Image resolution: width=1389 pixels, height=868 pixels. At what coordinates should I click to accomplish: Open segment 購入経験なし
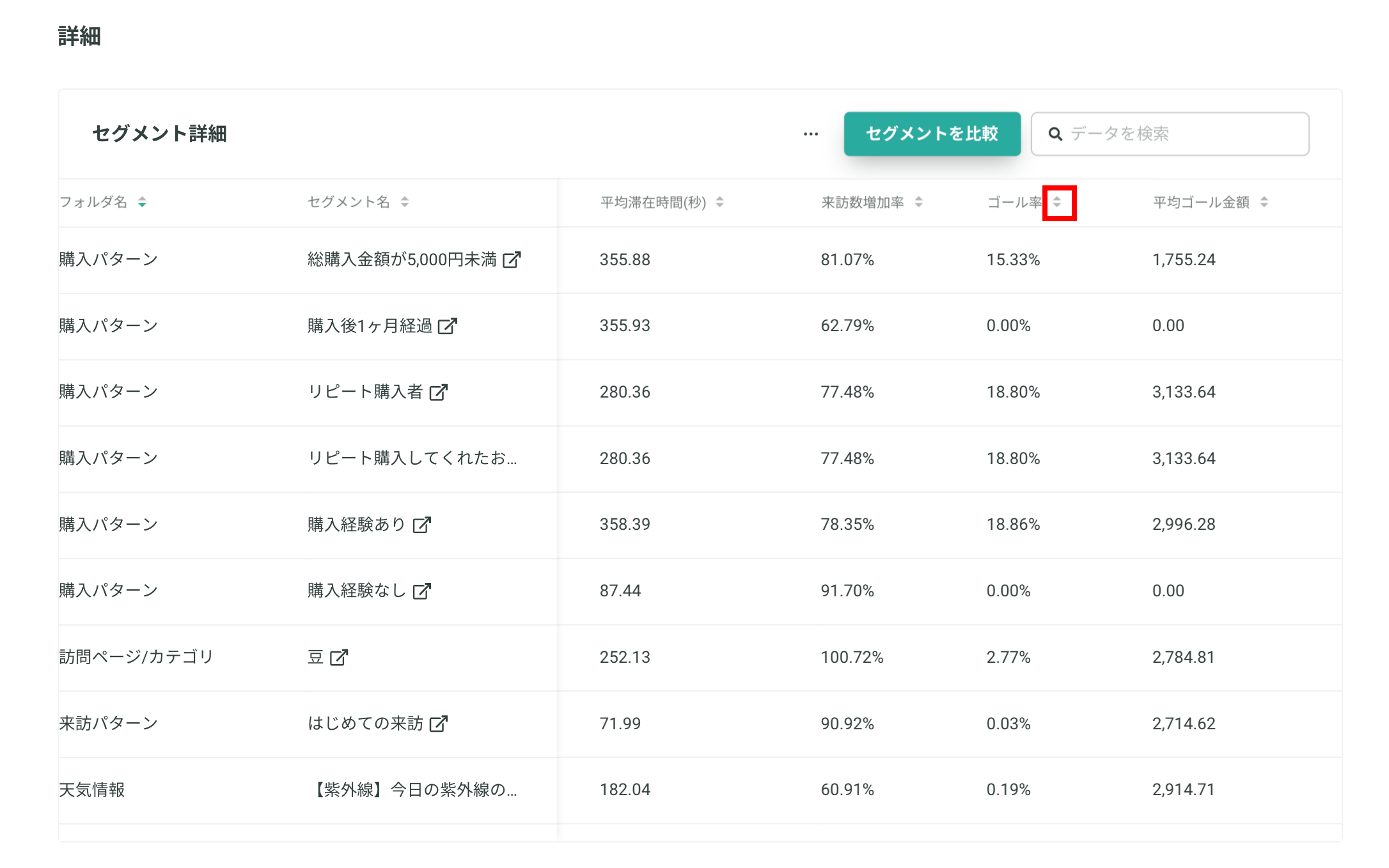coord(357,591)
